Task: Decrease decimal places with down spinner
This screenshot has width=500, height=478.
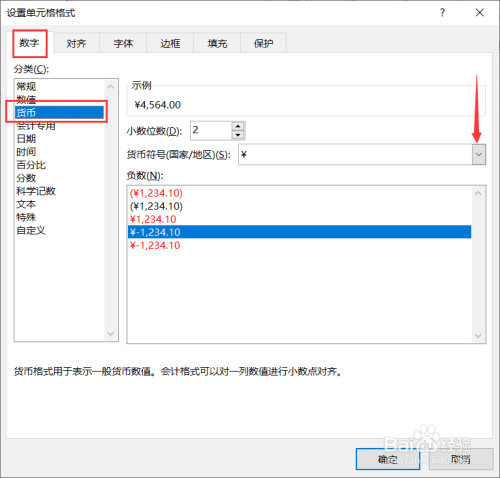Action: (238, 135)
